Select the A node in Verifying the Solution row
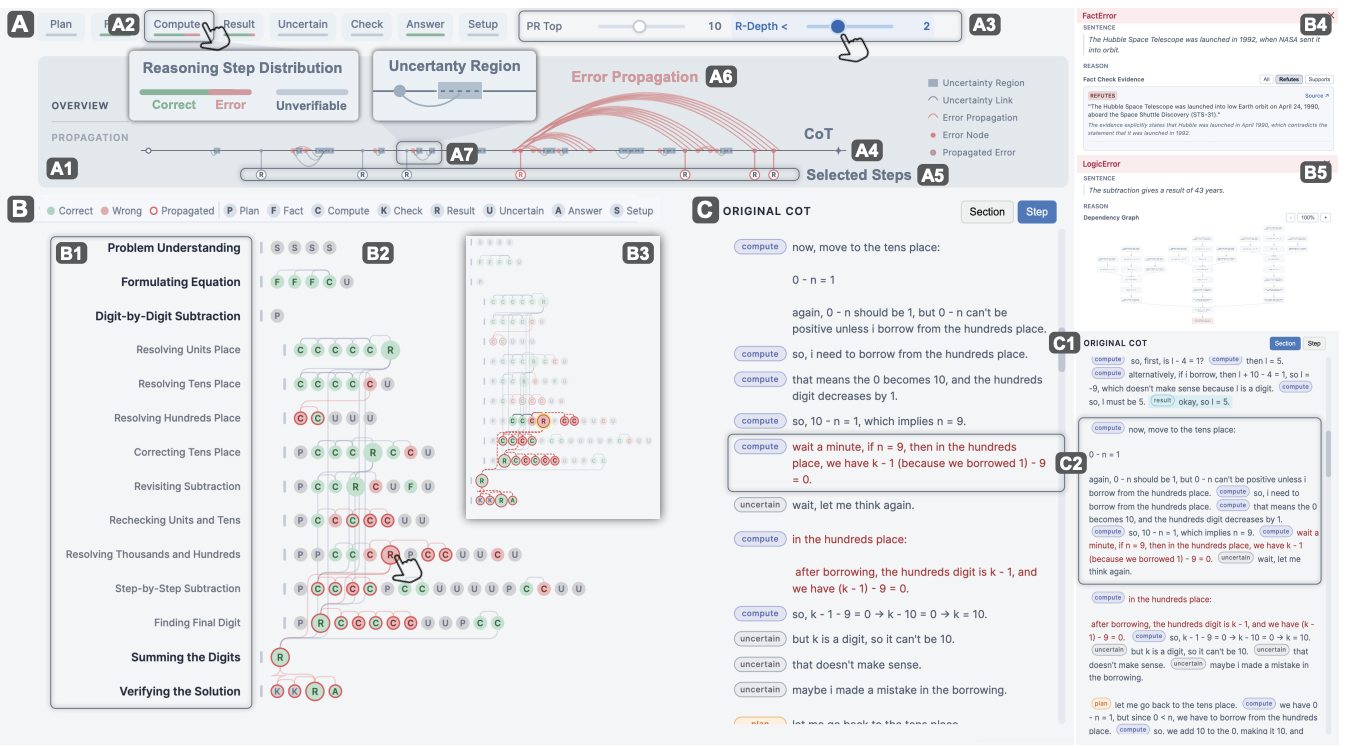1352x748 pixels. (x=336, y=691)
